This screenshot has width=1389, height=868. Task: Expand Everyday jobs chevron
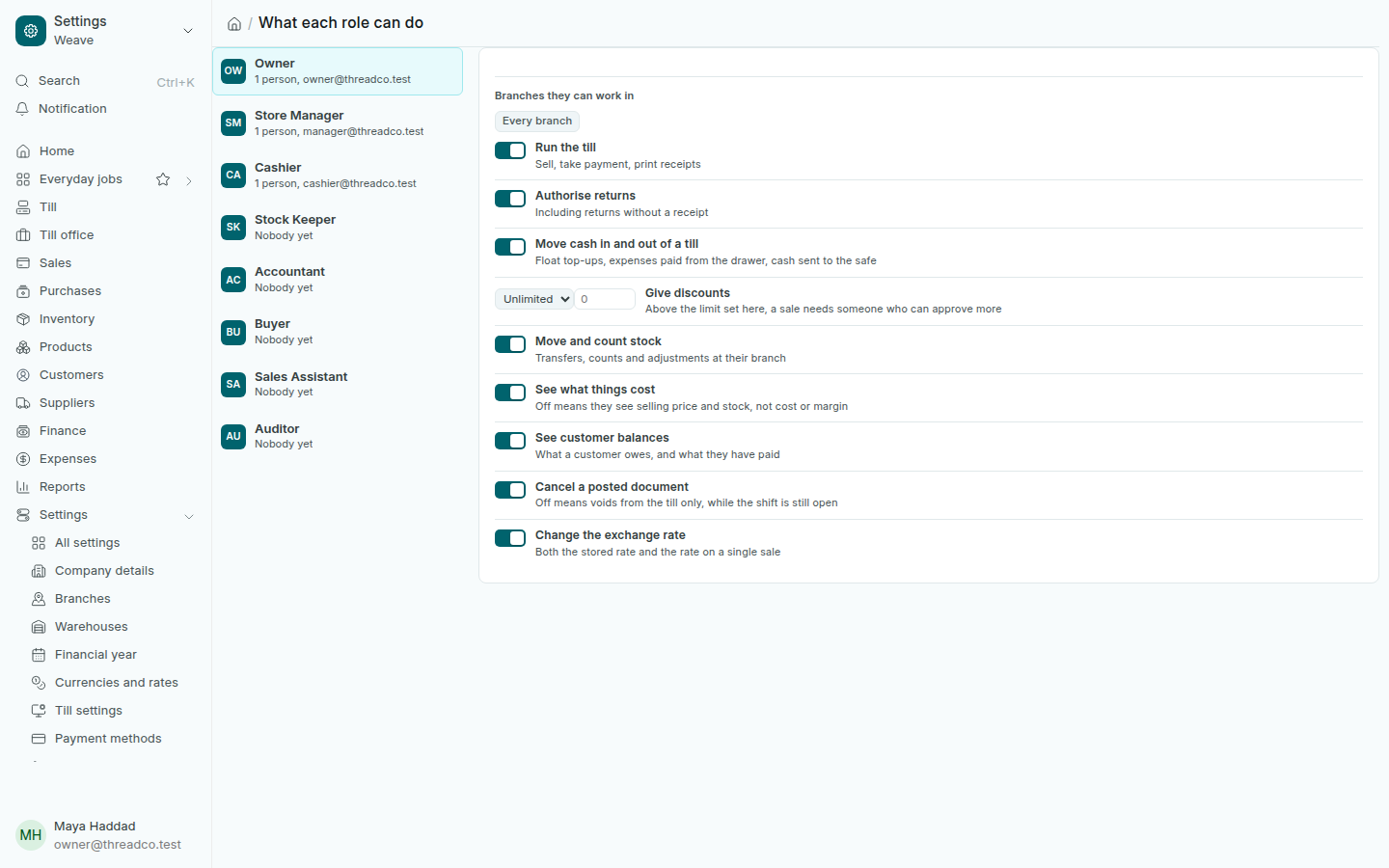pos(189,180)
